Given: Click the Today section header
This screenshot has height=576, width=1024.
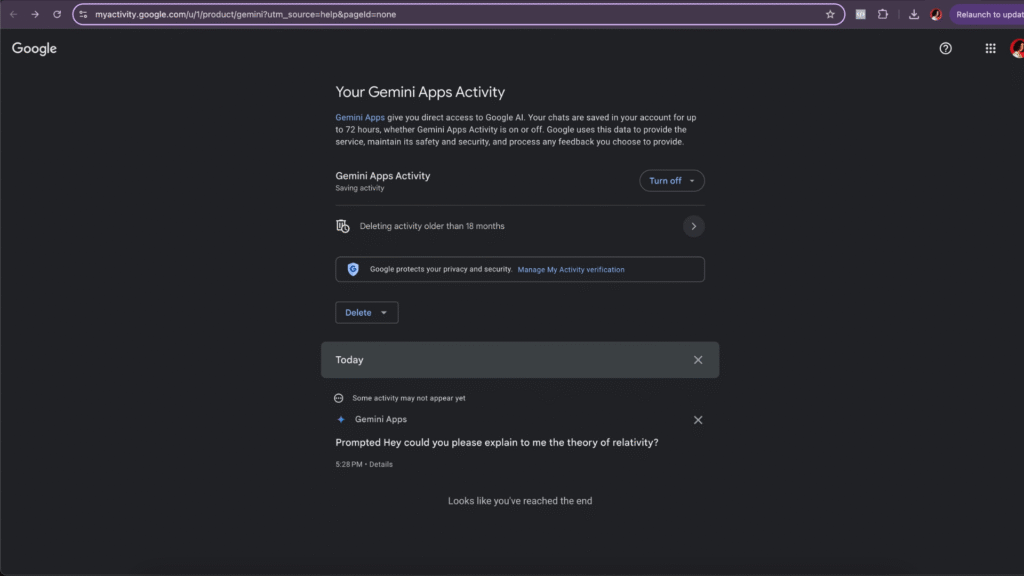Looking at the screenshot, I should click(x=520, y=360).
